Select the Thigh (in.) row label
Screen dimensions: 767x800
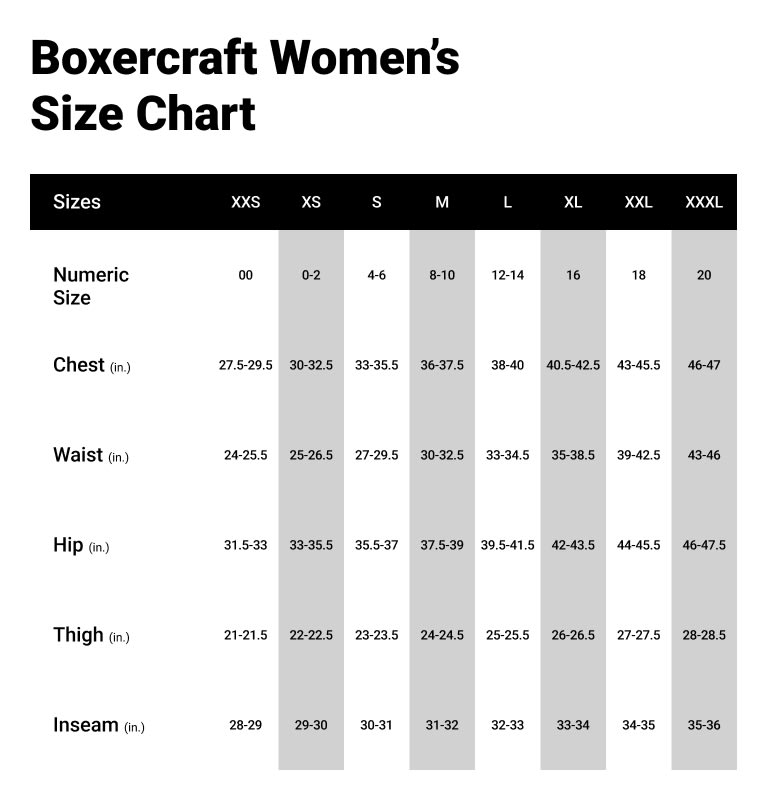[91, 635]
